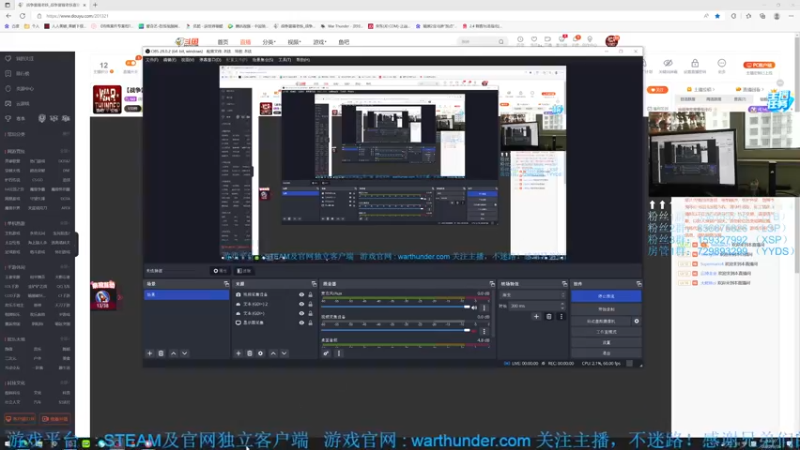
Task: Open source properties gear in Sources panel
Action: (x=261, y=353)
